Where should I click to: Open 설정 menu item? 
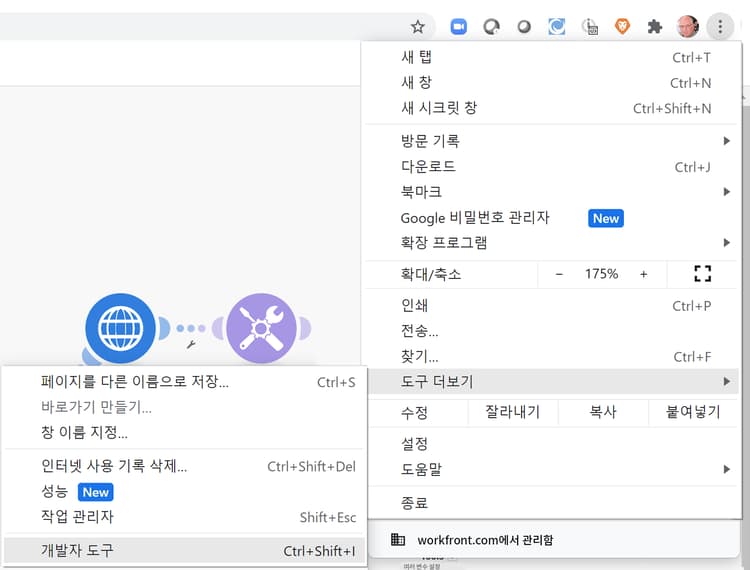[553, 444]
